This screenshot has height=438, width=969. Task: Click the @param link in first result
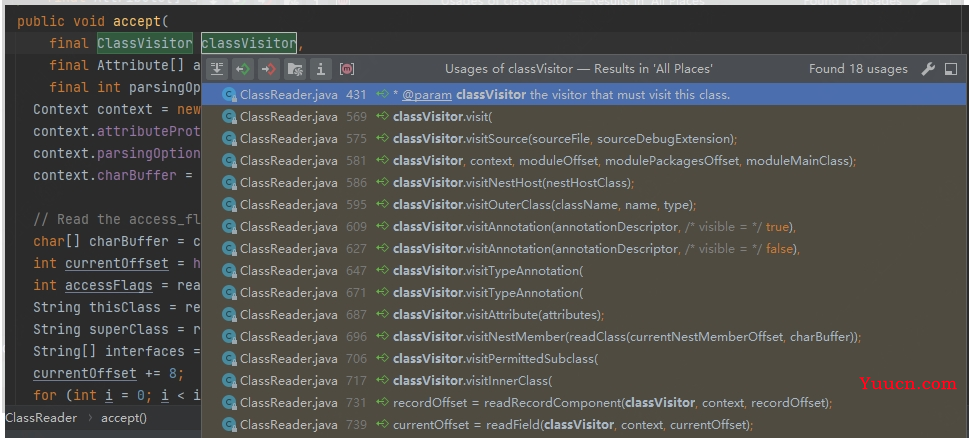pos(427,95)
